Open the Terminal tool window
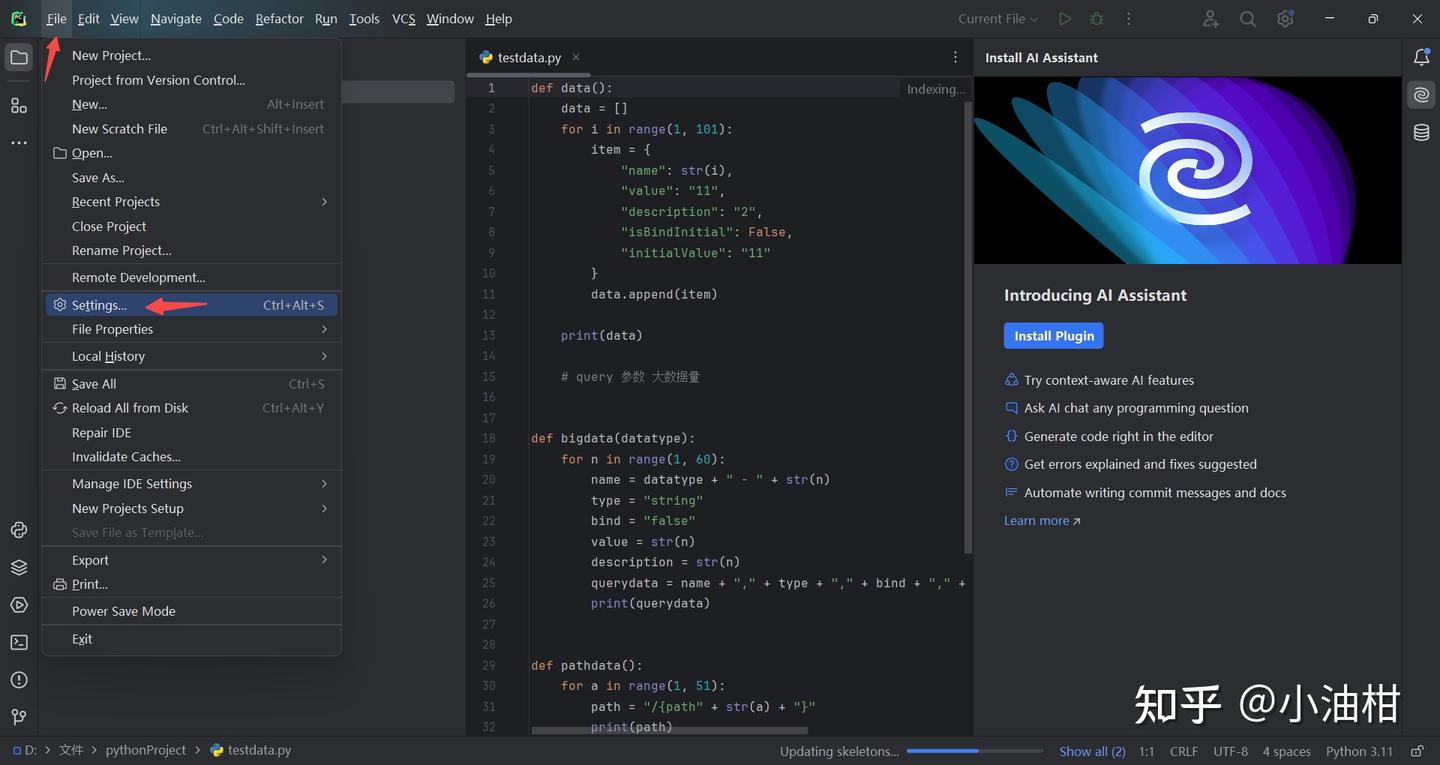 coord(19,642)
